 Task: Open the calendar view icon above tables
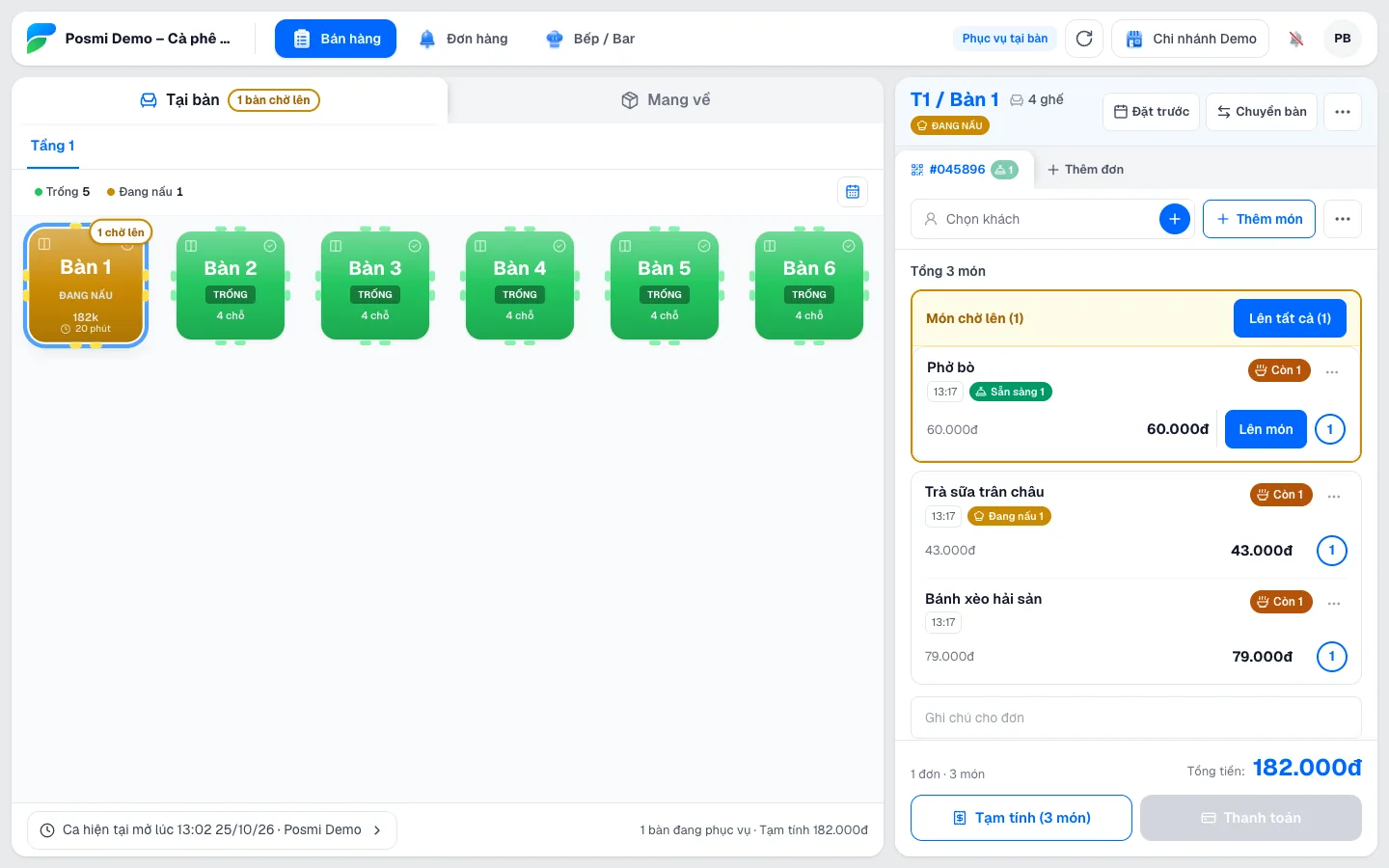coord(853,192)
